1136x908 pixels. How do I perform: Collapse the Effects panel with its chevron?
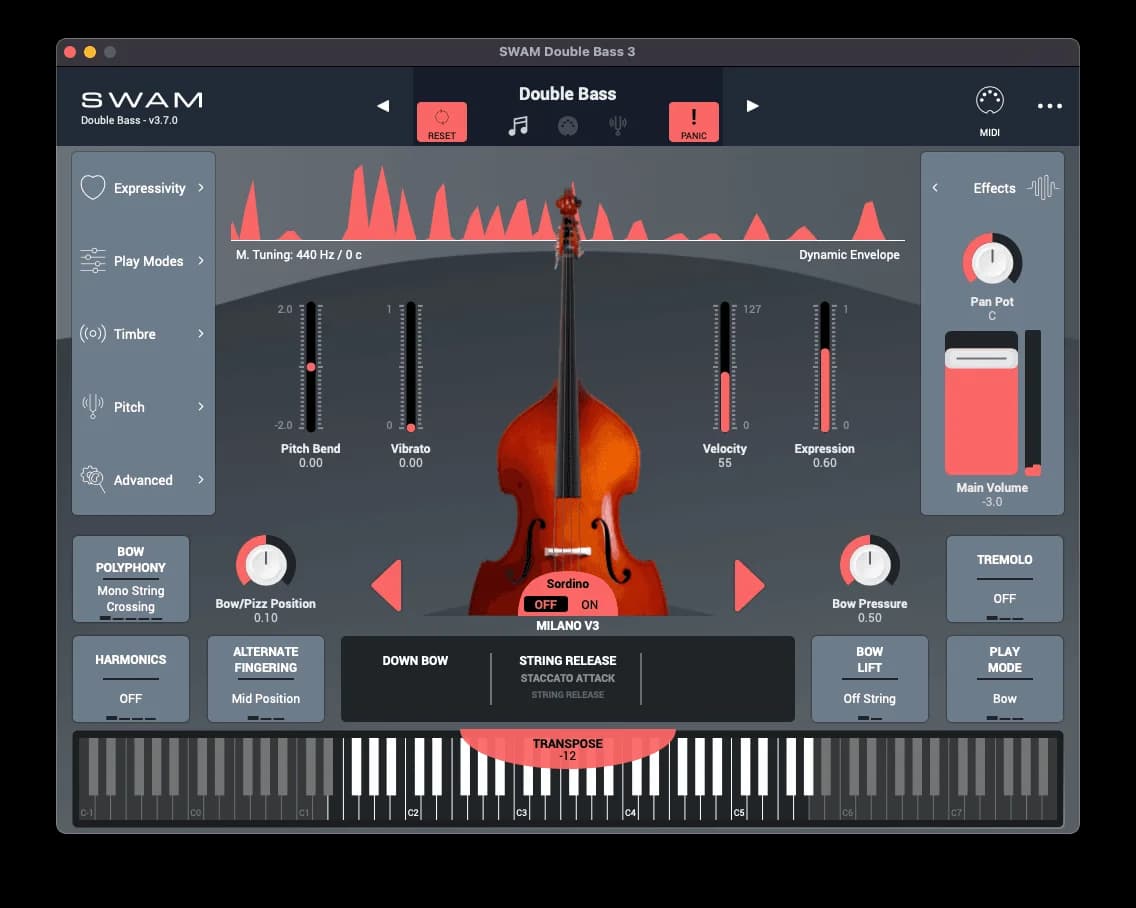click(x=935, y=188)
